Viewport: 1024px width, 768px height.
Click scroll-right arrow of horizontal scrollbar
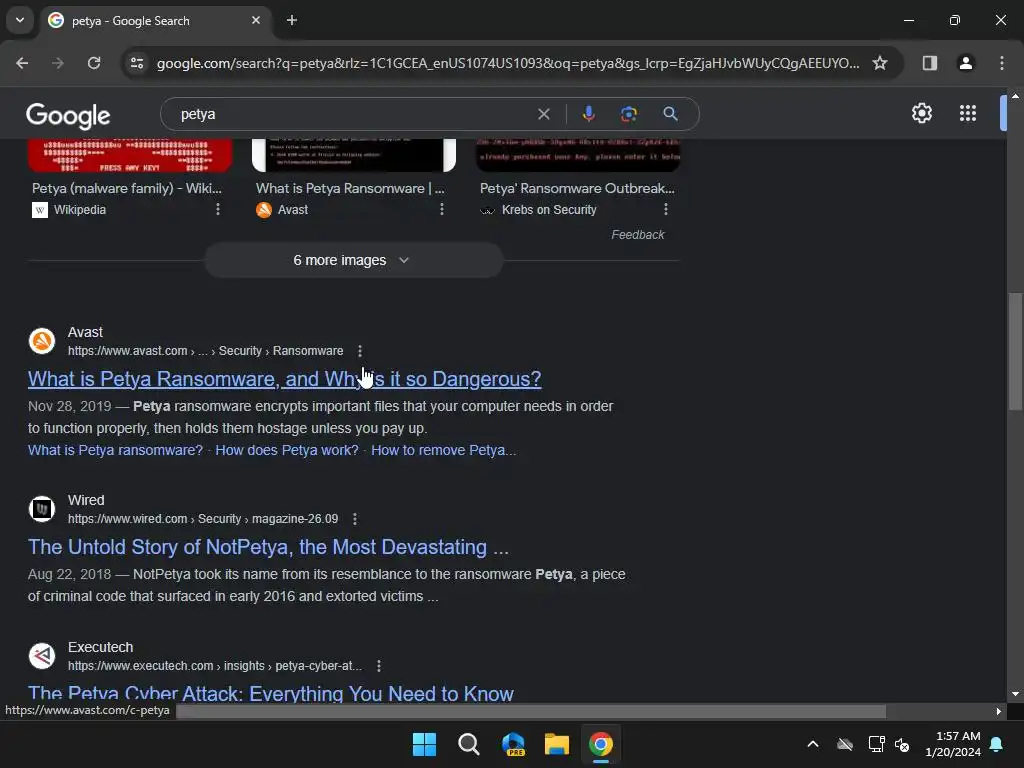[999, 711]
